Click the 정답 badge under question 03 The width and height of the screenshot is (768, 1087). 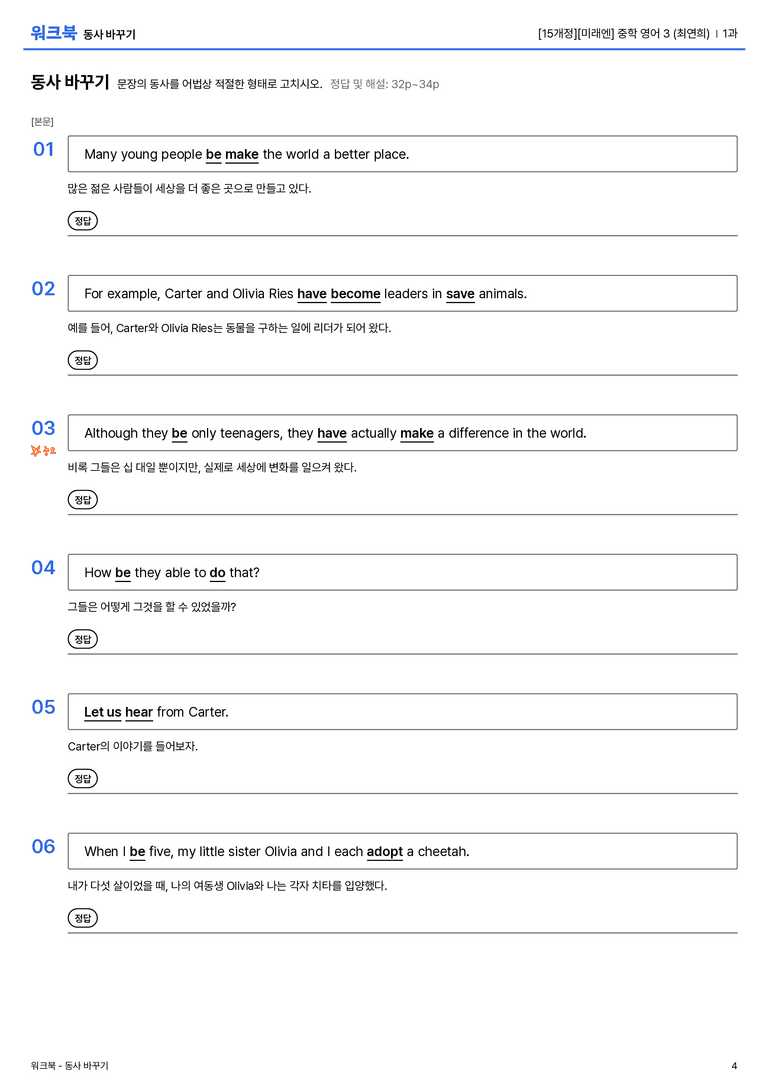[x=82, y=499]
